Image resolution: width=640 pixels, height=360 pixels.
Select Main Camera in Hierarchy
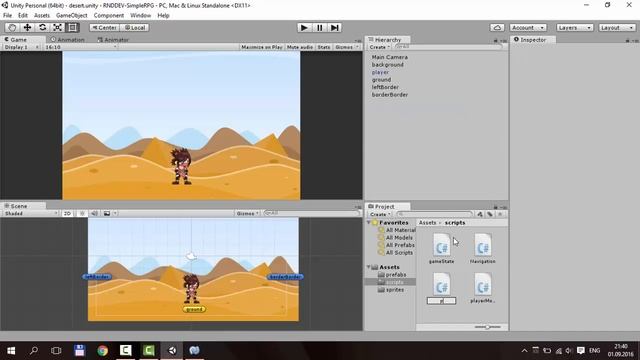coord(389,57)
